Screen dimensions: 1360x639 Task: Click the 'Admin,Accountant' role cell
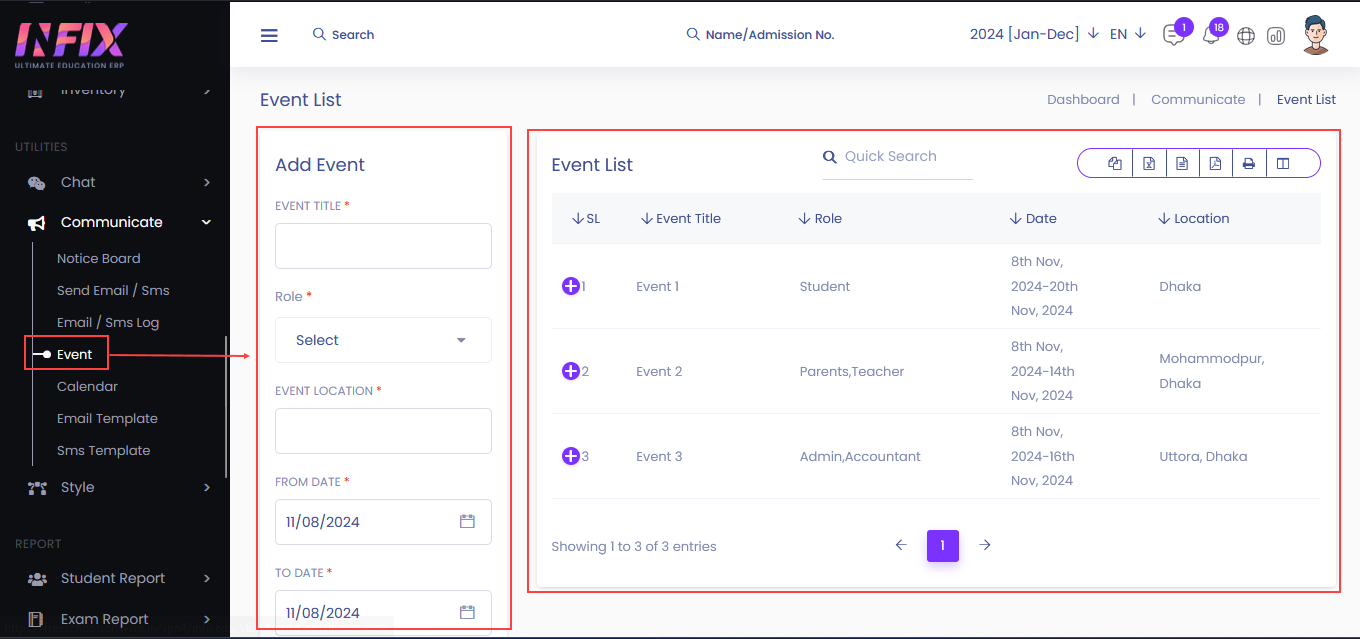click(x=860, y=456)
